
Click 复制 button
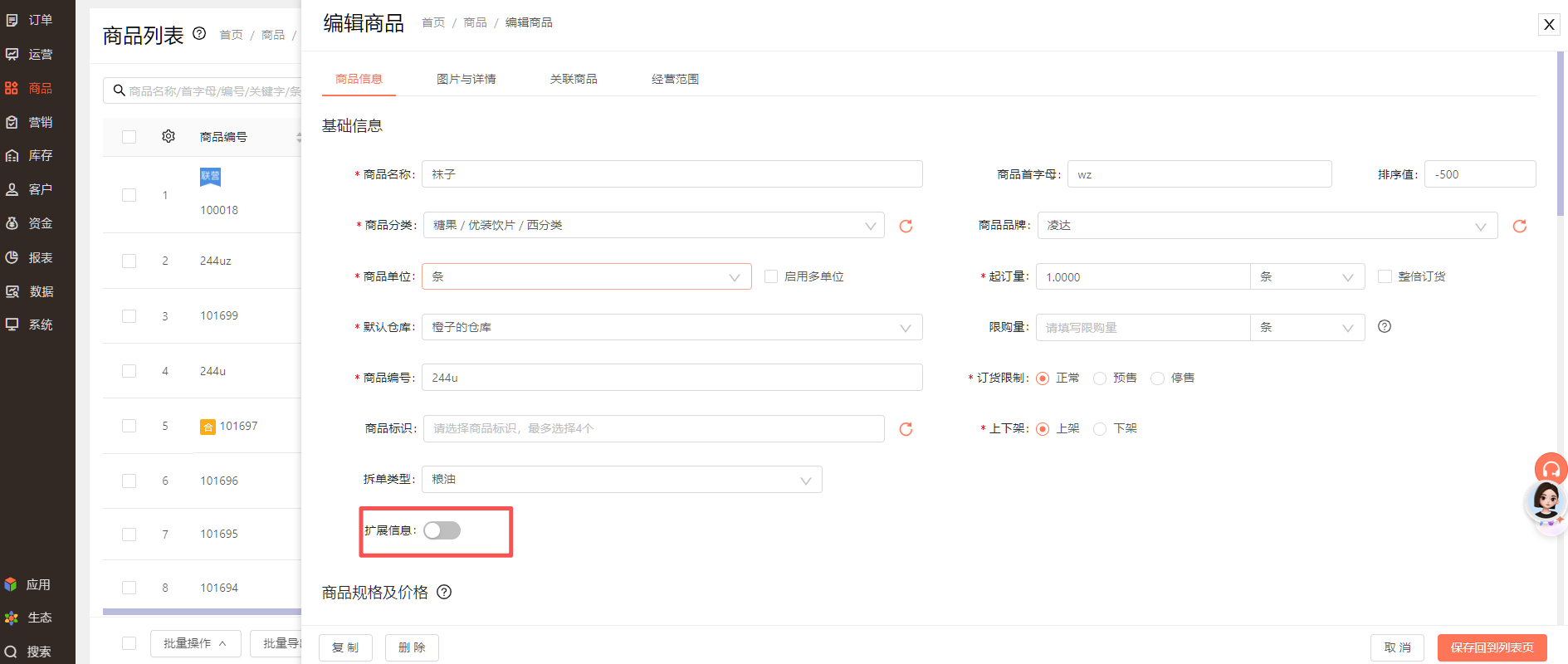click(345, 647)
